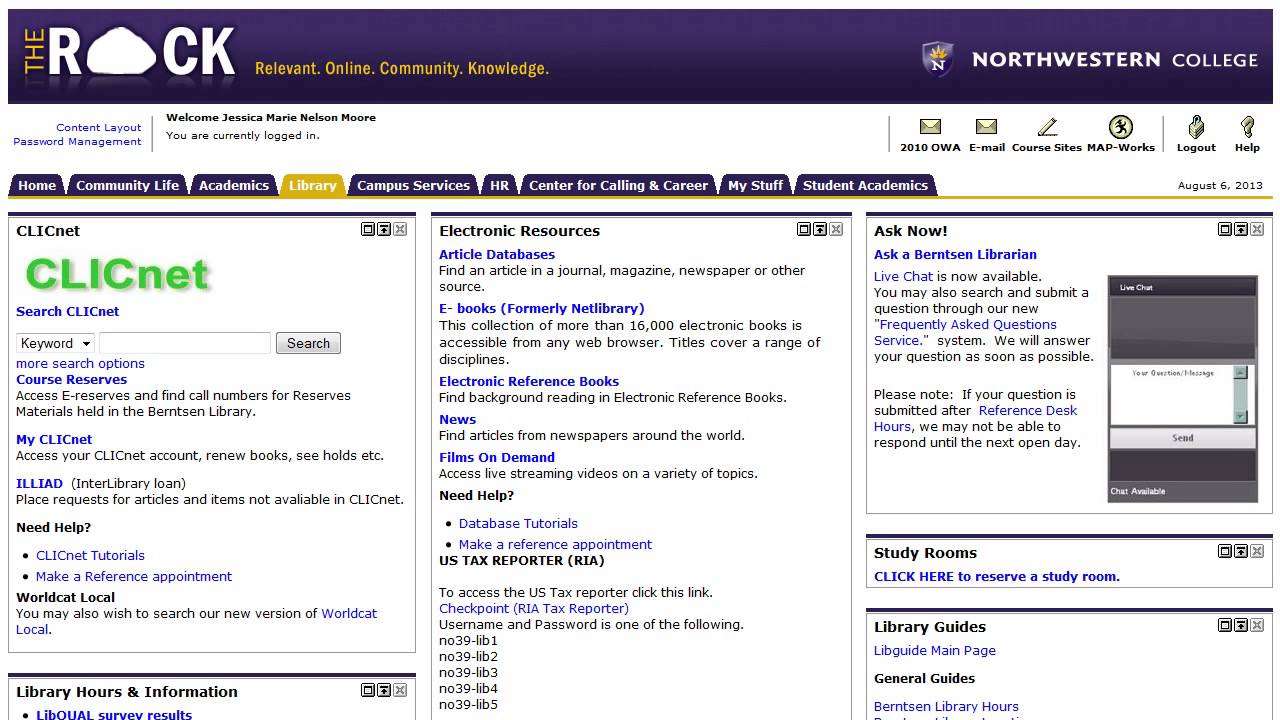Image resolution: width=1280 pixels, height=720 pixels.
Task: Collapse the CLICnet panel
Action: tap(384, 229)
